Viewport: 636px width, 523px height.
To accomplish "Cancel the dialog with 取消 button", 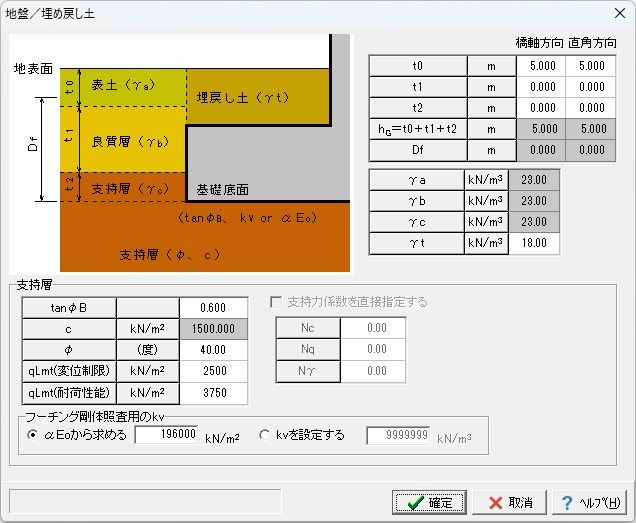I will coord(509,503).
